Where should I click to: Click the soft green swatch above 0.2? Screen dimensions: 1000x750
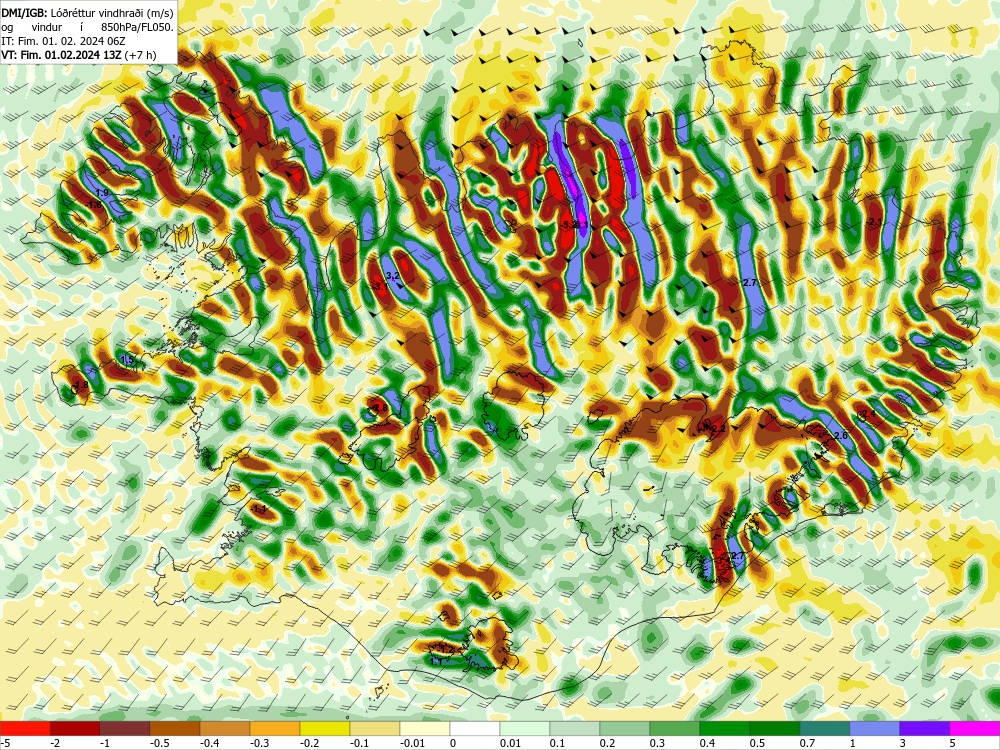(625, 728)
